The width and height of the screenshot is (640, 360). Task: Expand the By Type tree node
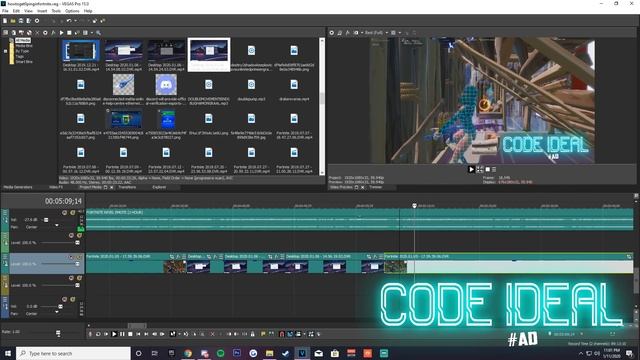5,51
